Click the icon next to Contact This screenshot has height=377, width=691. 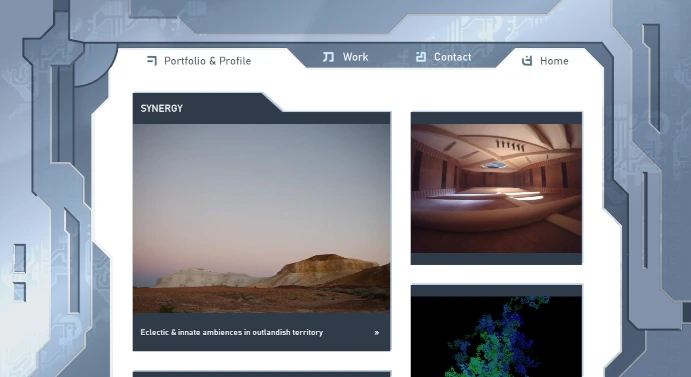[421, 57]
